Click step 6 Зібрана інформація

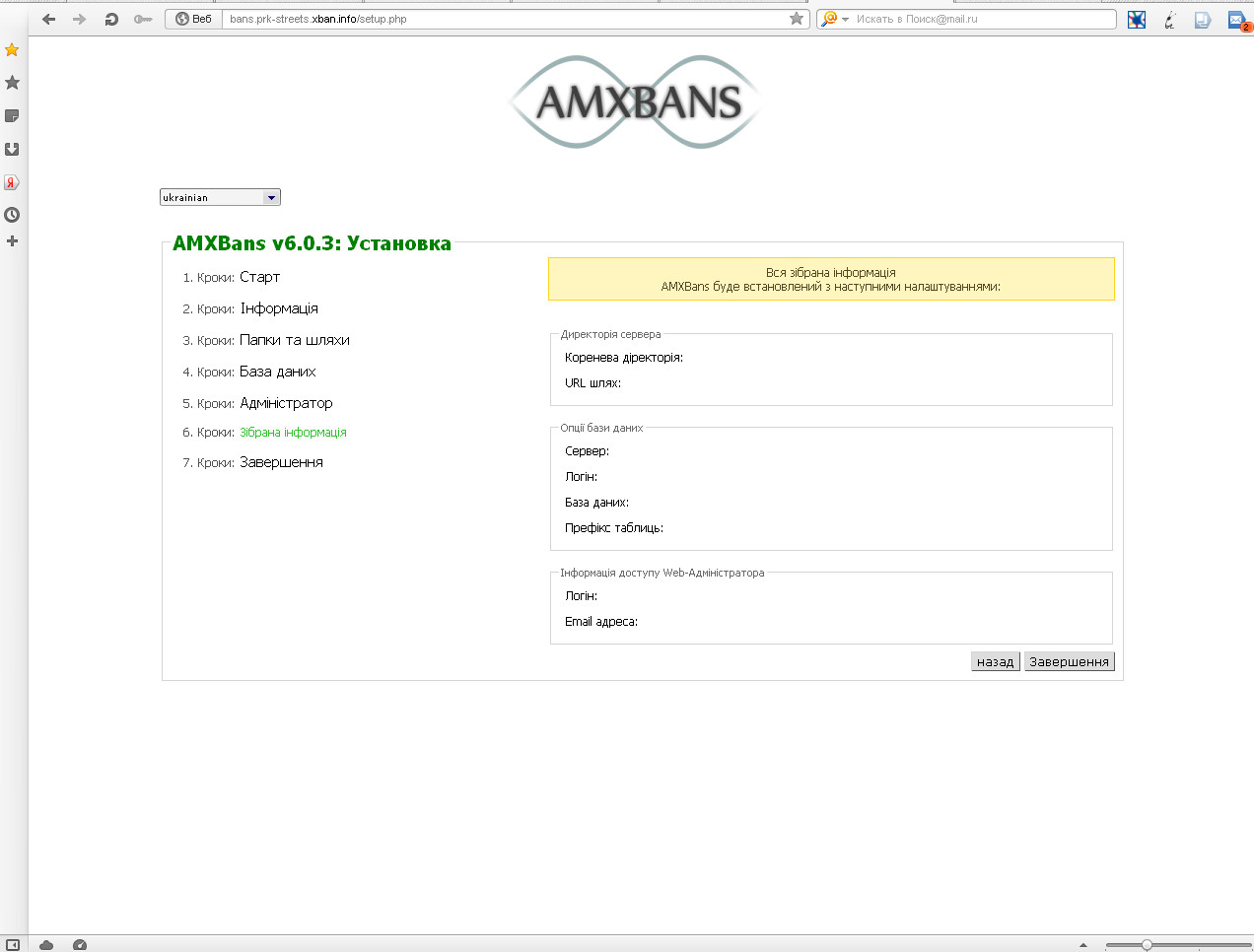293,432
